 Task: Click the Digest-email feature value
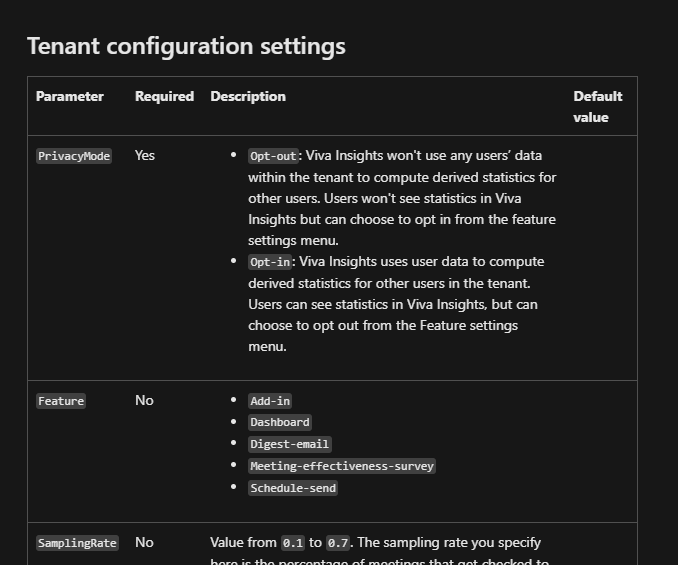(x=290, y=444)
